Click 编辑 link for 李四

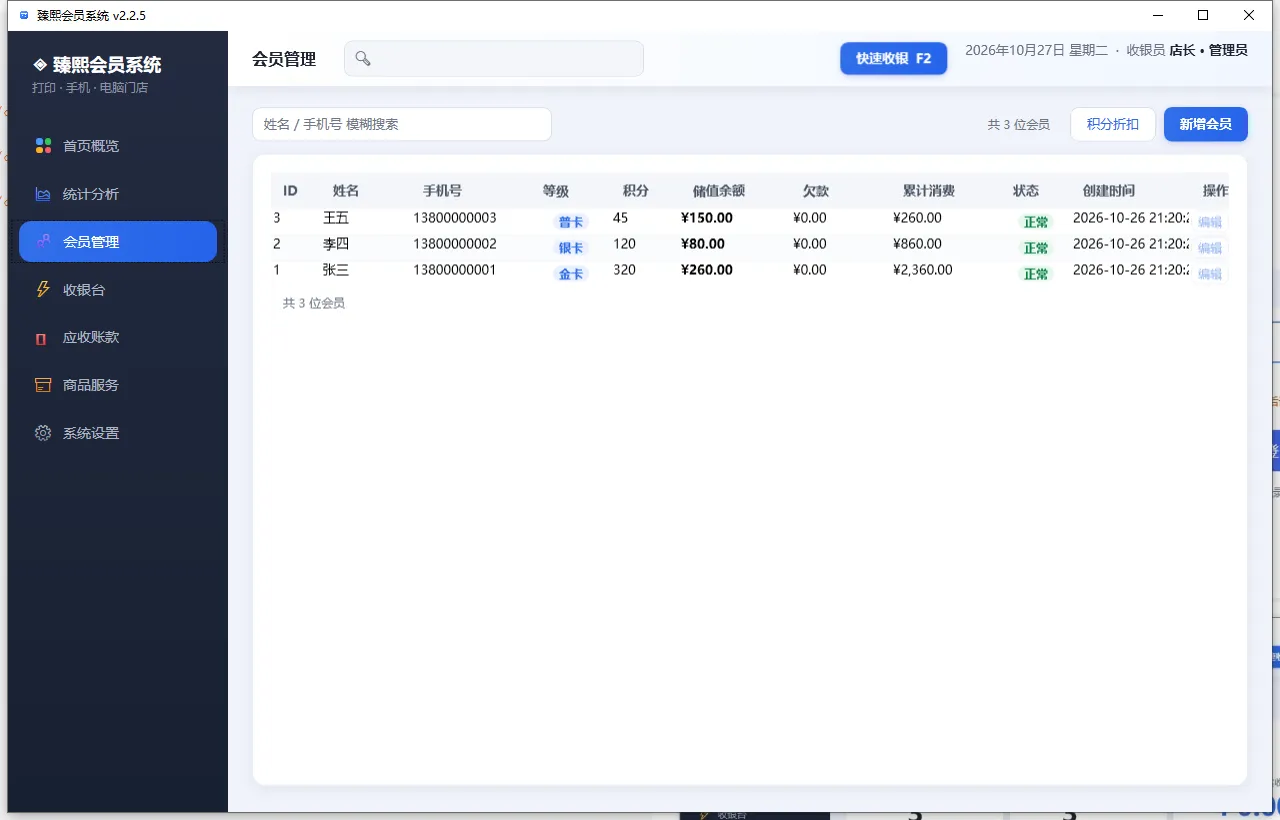pos(1210,248)
